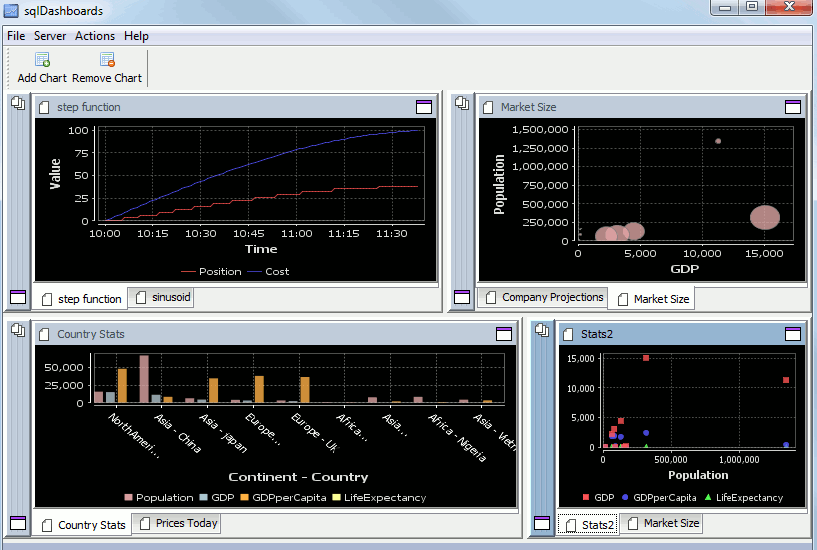Click Population legend swatch in Country Stats

click(129, 497)
